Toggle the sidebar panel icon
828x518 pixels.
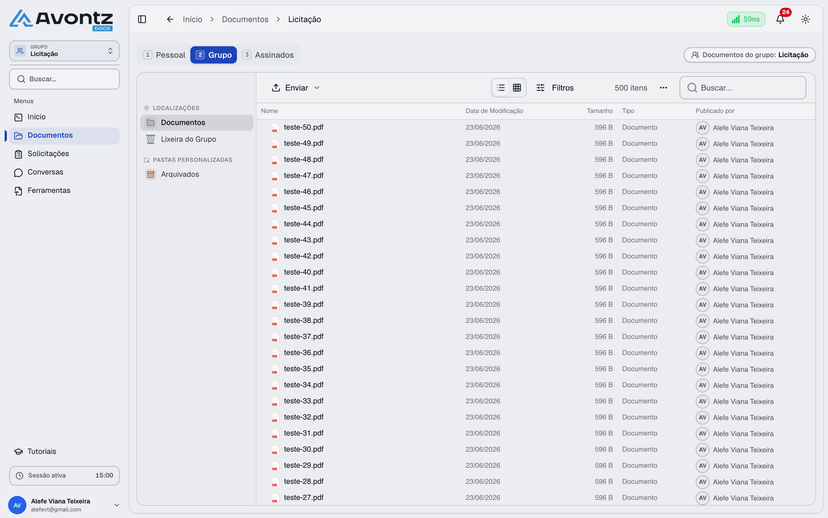(x=142, y=20)
